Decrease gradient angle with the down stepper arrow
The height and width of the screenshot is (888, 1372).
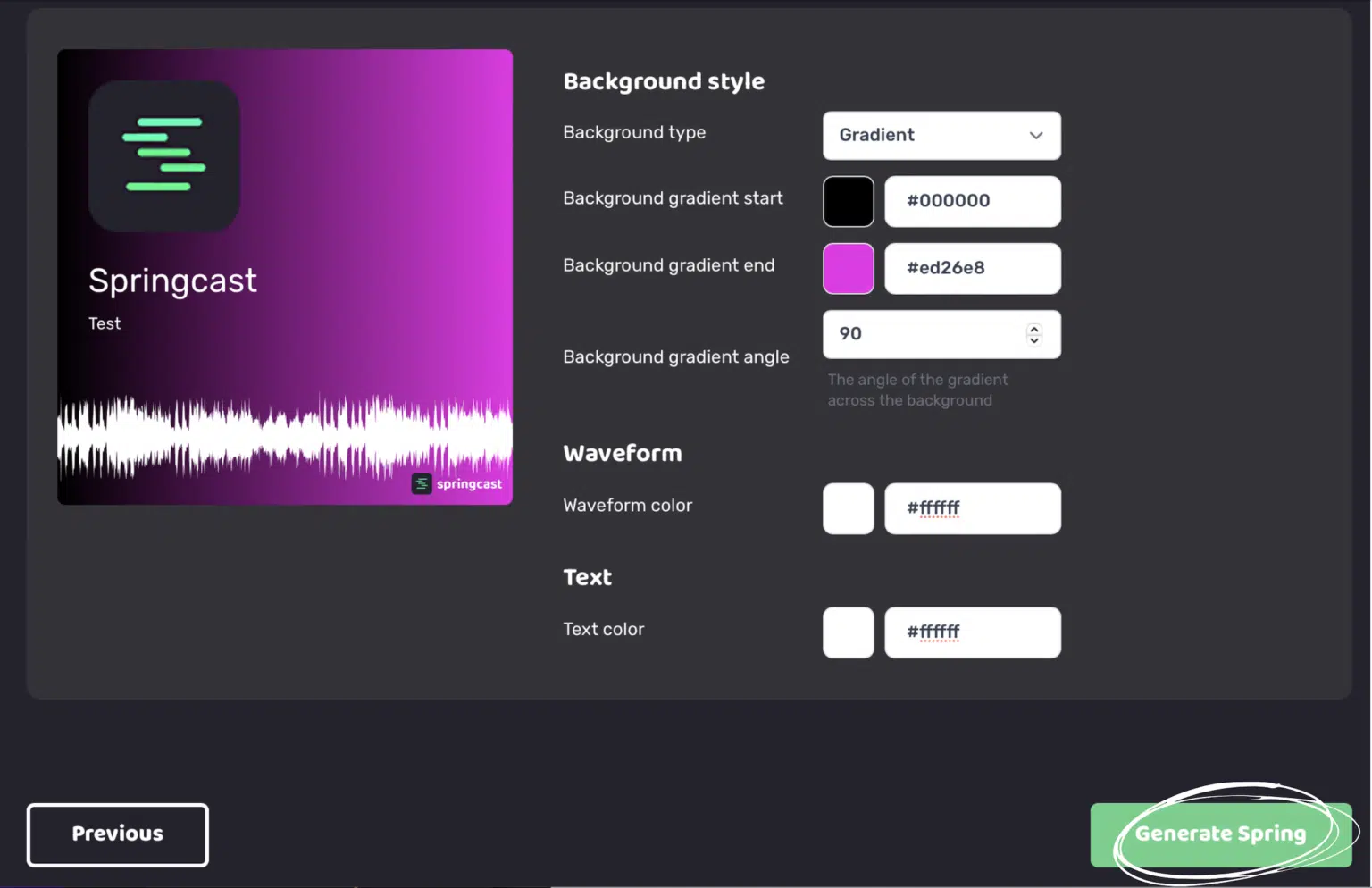click(1034, 340)
